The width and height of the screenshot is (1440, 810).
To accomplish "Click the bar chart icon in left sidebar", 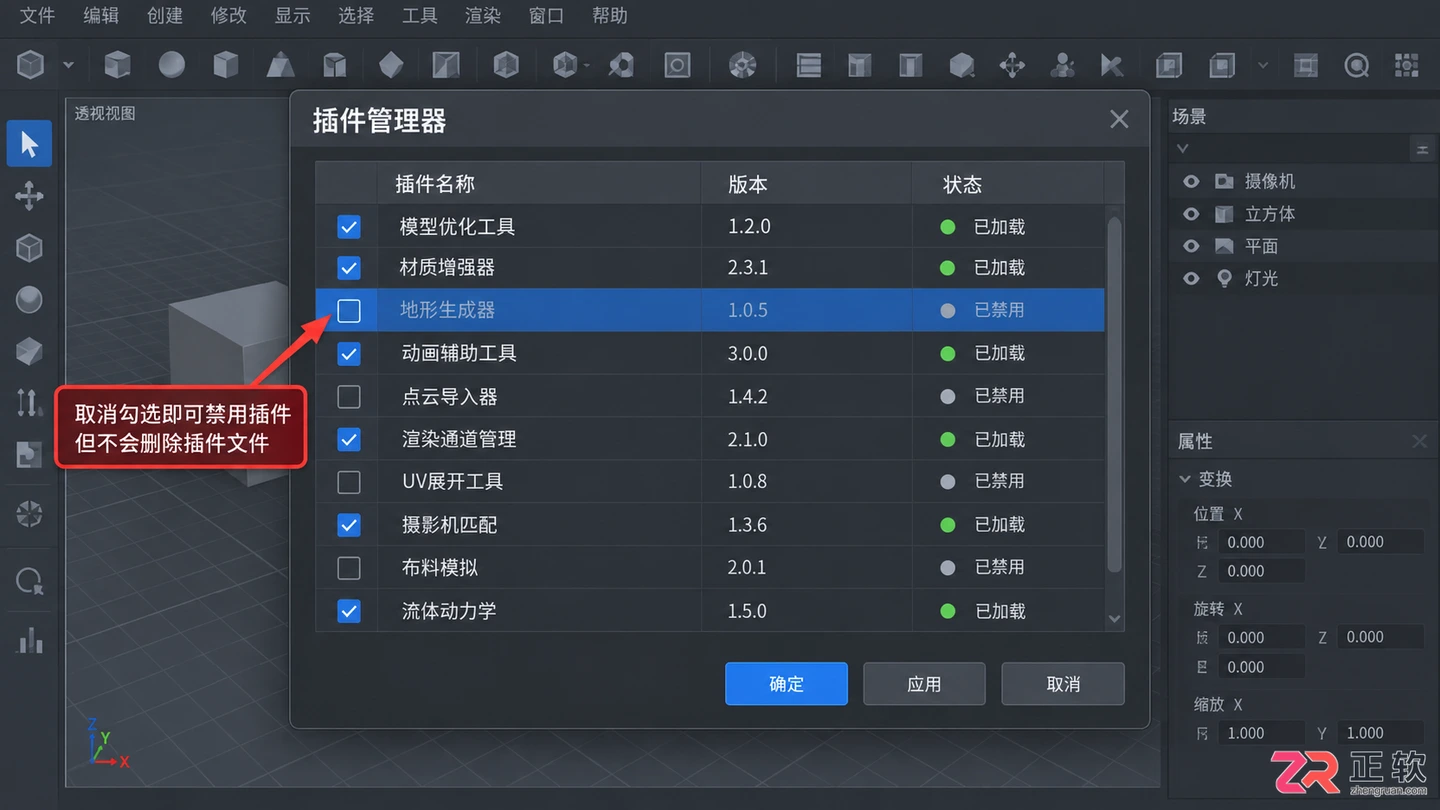I will pos(30,640).
